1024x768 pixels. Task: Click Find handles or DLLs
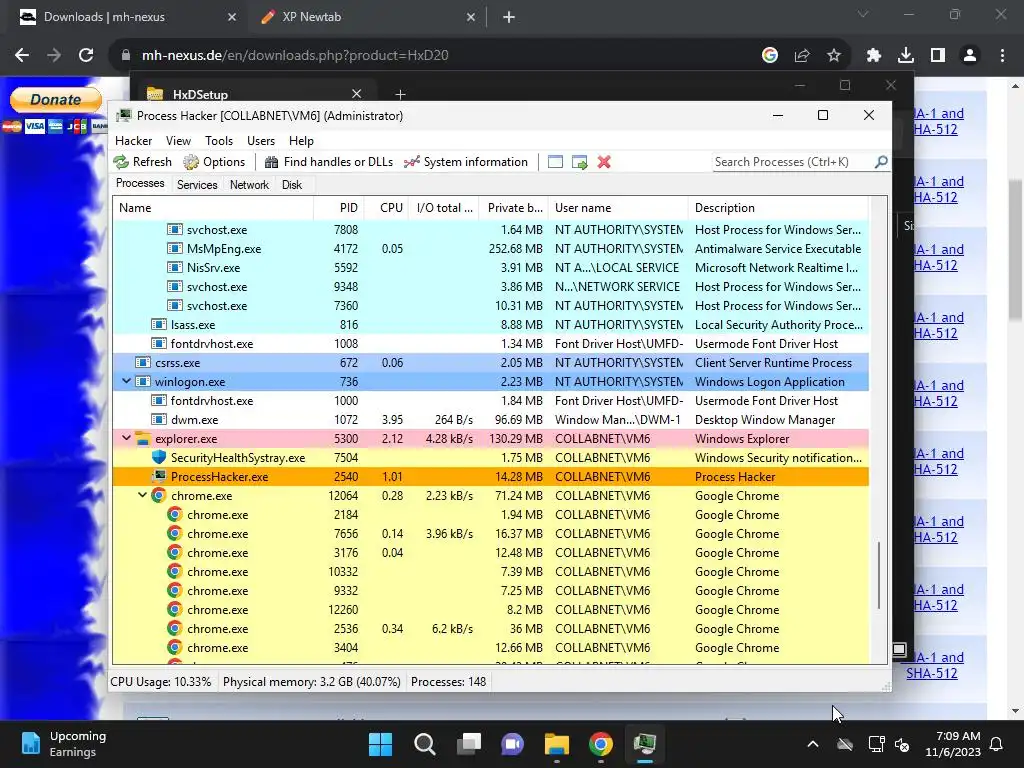pyautogui.click(x=328, y=162)
